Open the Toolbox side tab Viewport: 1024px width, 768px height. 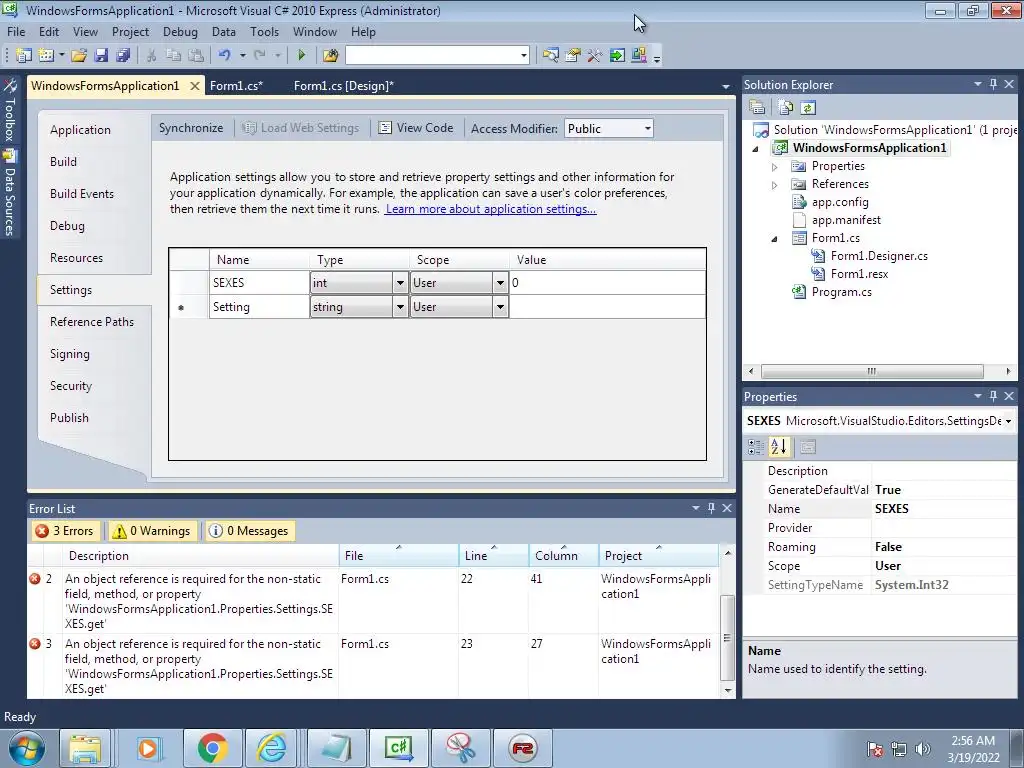coord(10,110)
